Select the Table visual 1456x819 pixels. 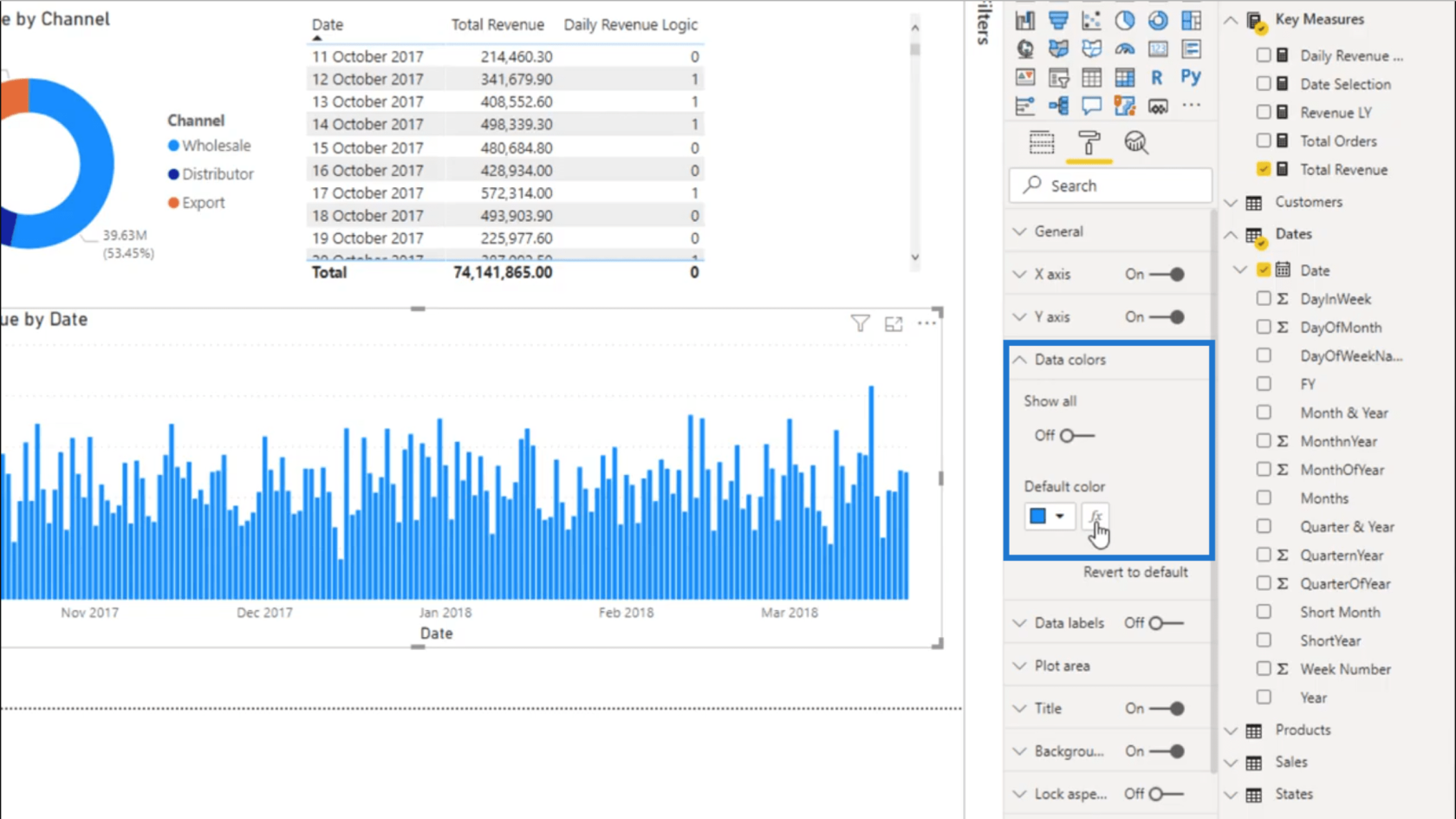point(1091,77)
